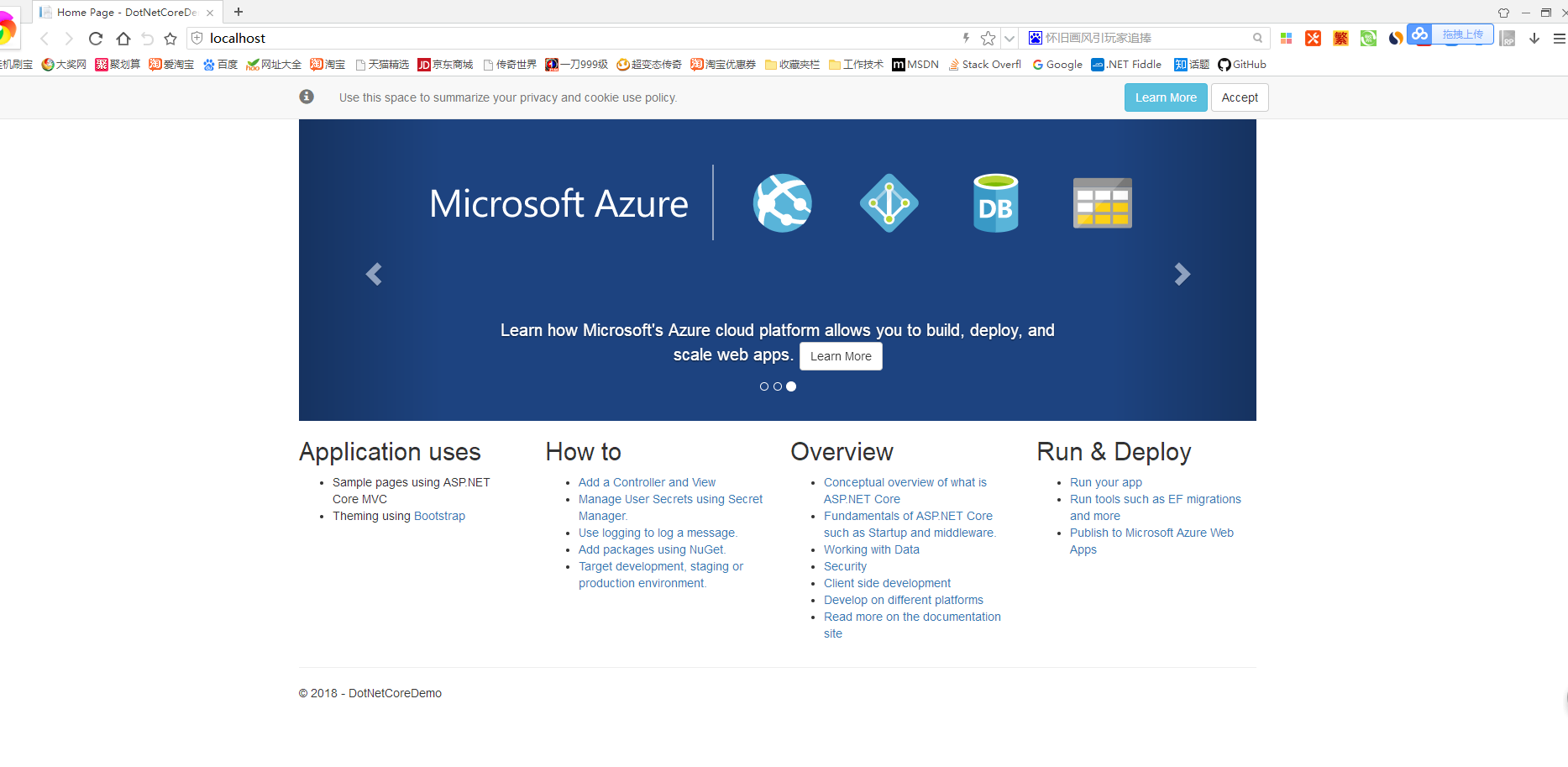Viewport: 1568px width, 767px height.
Task: Click the search box in the toolbar
Action: [x=1146, y=38]
